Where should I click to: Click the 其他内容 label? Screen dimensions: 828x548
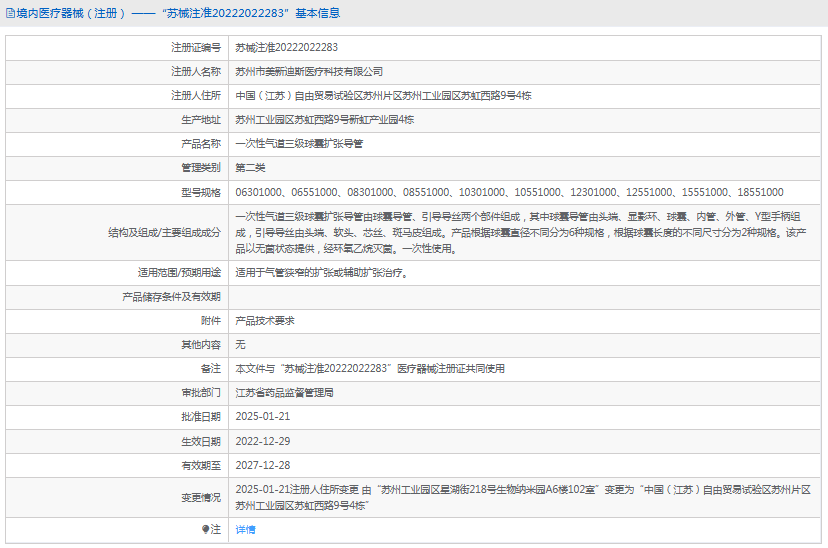click(x=201, y=345)
